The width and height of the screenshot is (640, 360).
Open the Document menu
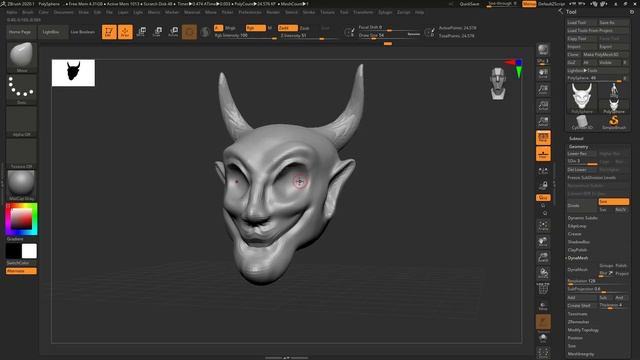64,12
